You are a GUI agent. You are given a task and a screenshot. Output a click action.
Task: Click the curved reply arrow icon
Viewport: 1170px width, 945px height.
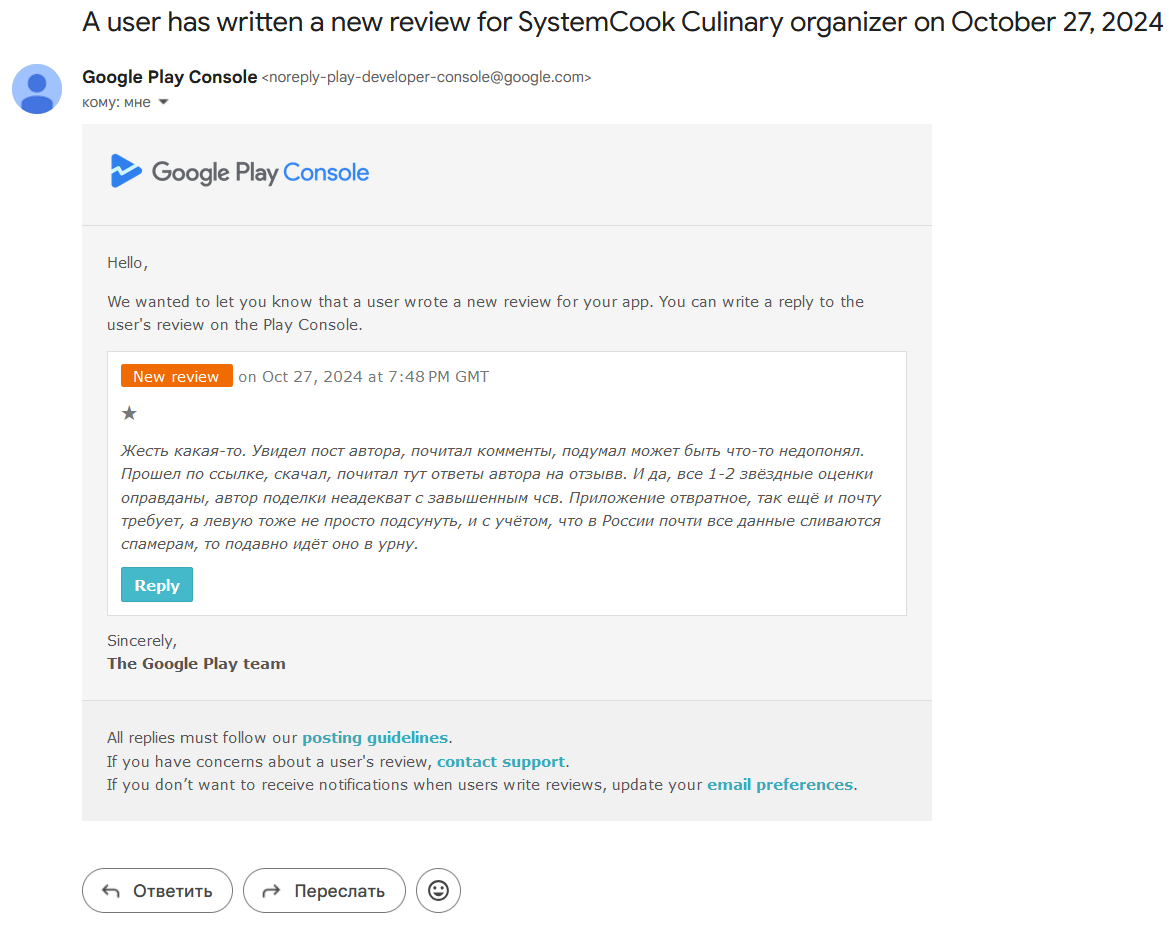click(110, 891)
